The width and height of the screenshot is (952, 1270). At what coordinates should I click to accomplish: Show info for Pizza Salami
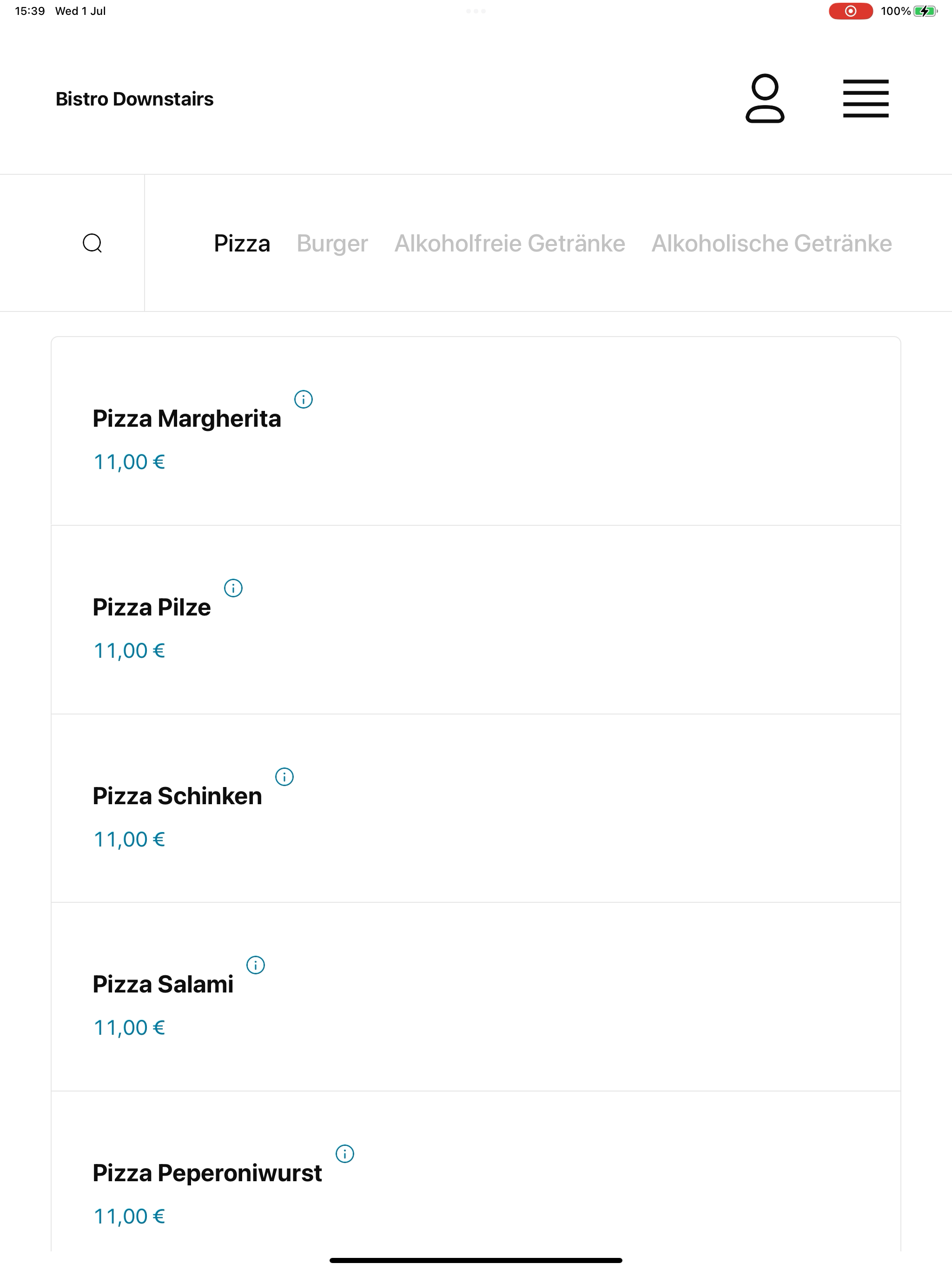[x=256, y=965]
